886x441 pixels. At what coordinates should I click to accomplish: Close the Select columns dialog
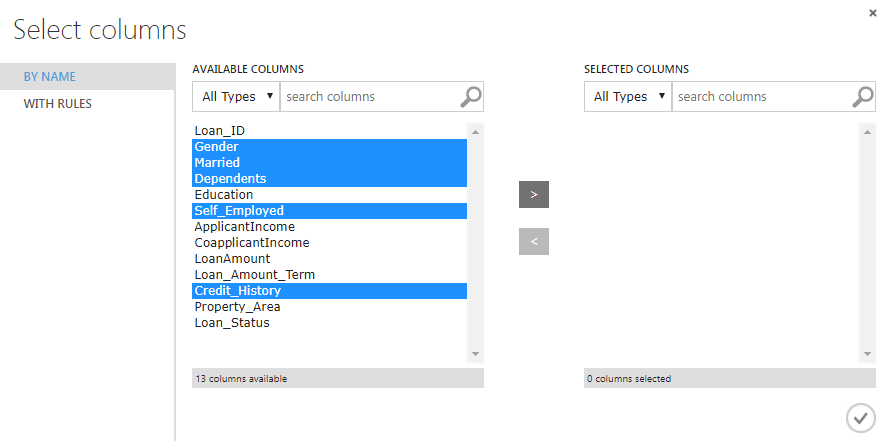coord(875,11)
